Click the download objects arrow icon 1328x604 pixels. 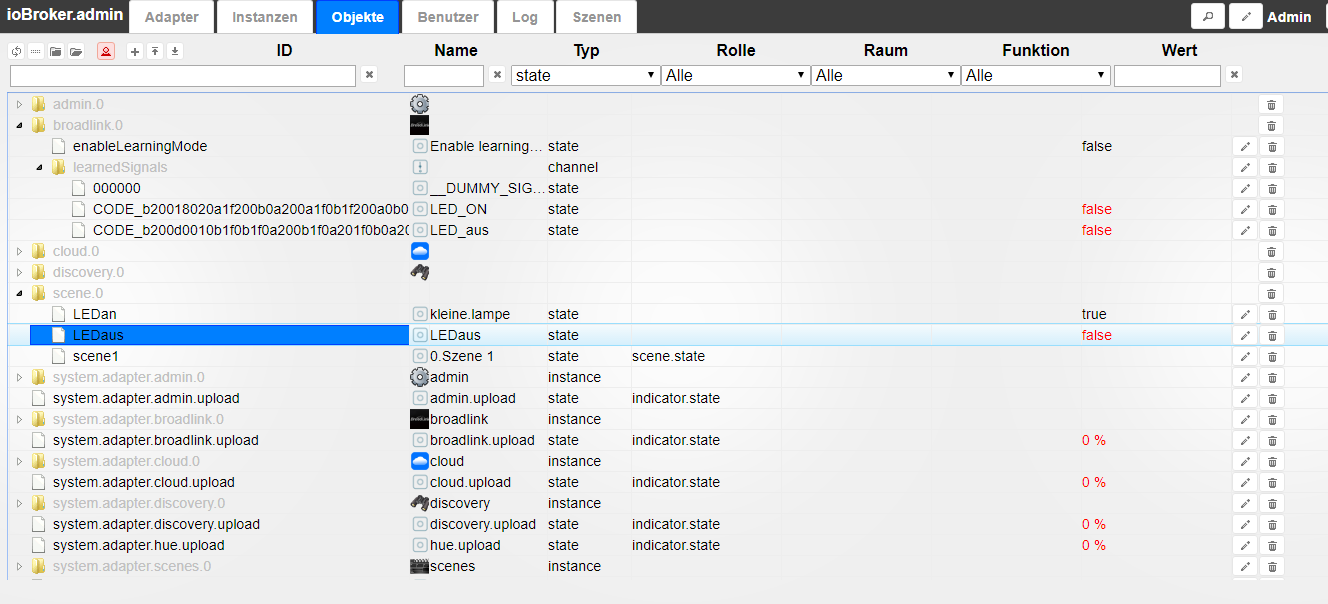175,51
